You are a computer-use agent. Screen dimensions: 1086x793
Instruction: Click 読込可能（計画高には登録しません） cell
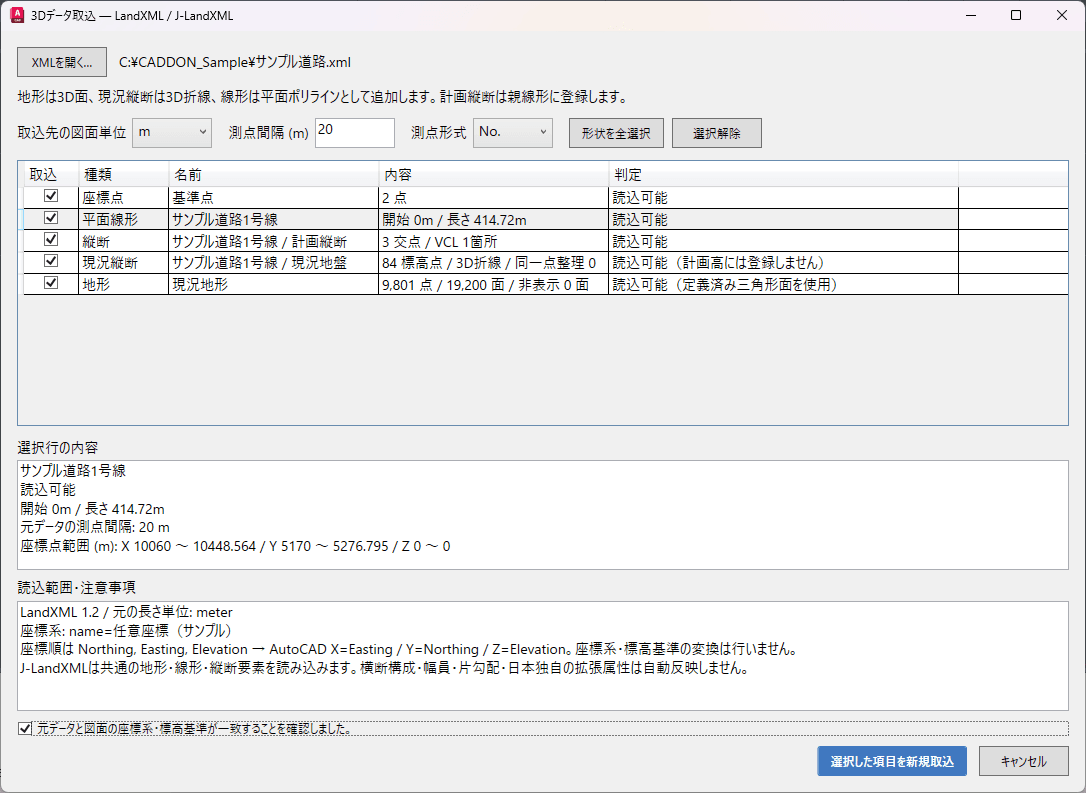click(783, 262)
